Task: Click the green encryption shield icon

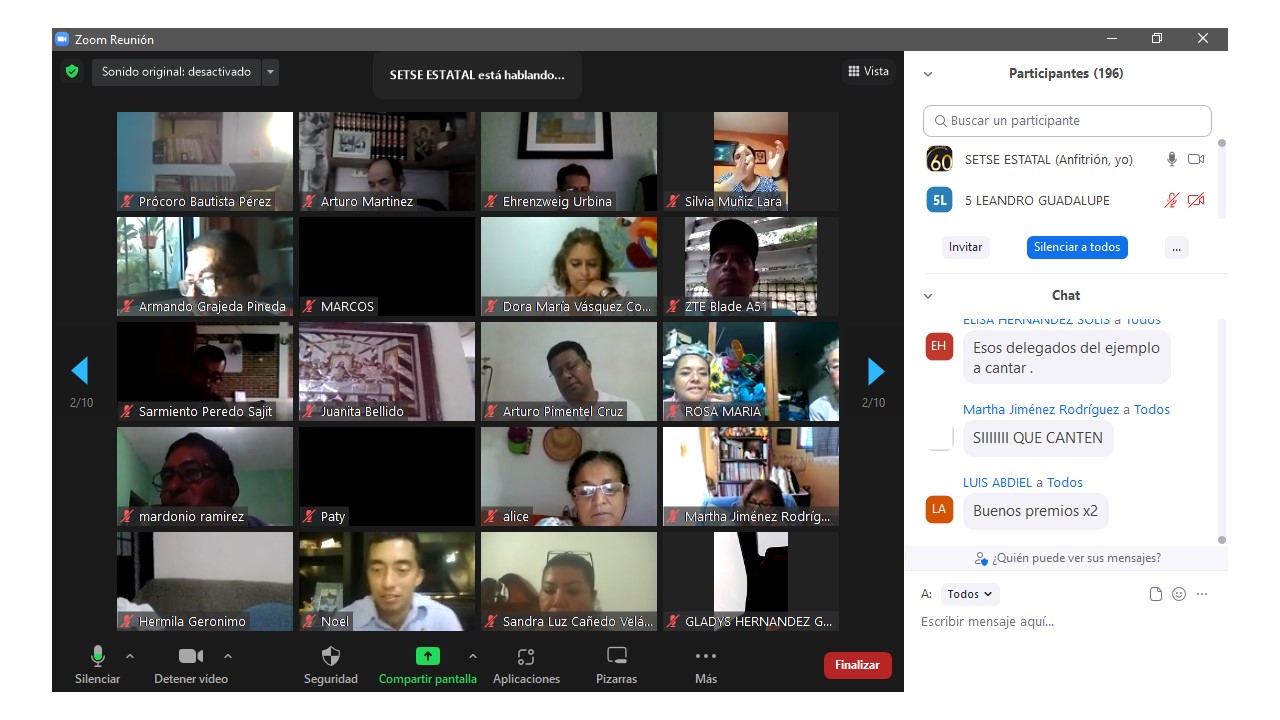Action: click(x=71, y=72)
